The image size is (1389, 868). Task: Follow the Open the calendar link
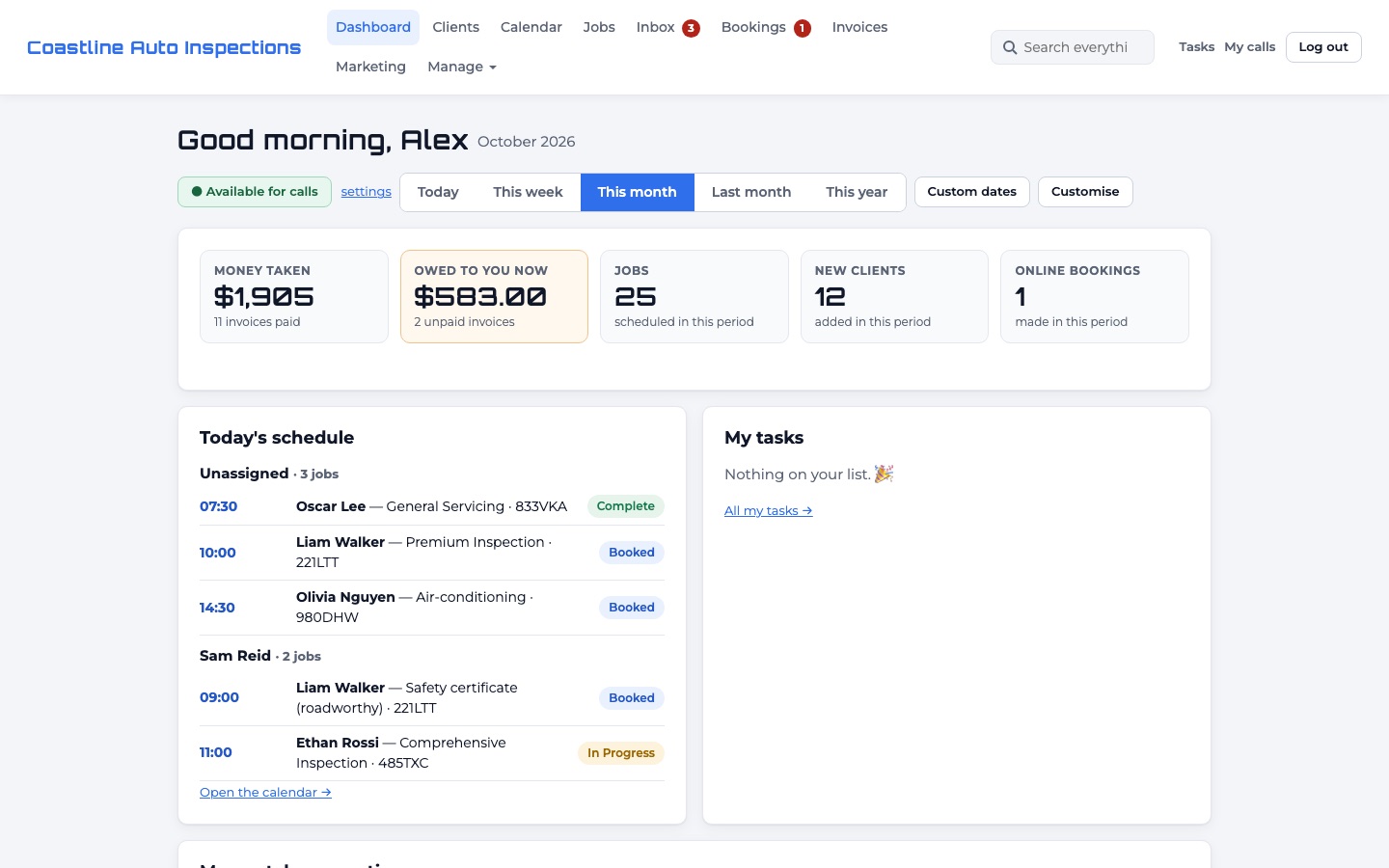click(265, 793)
